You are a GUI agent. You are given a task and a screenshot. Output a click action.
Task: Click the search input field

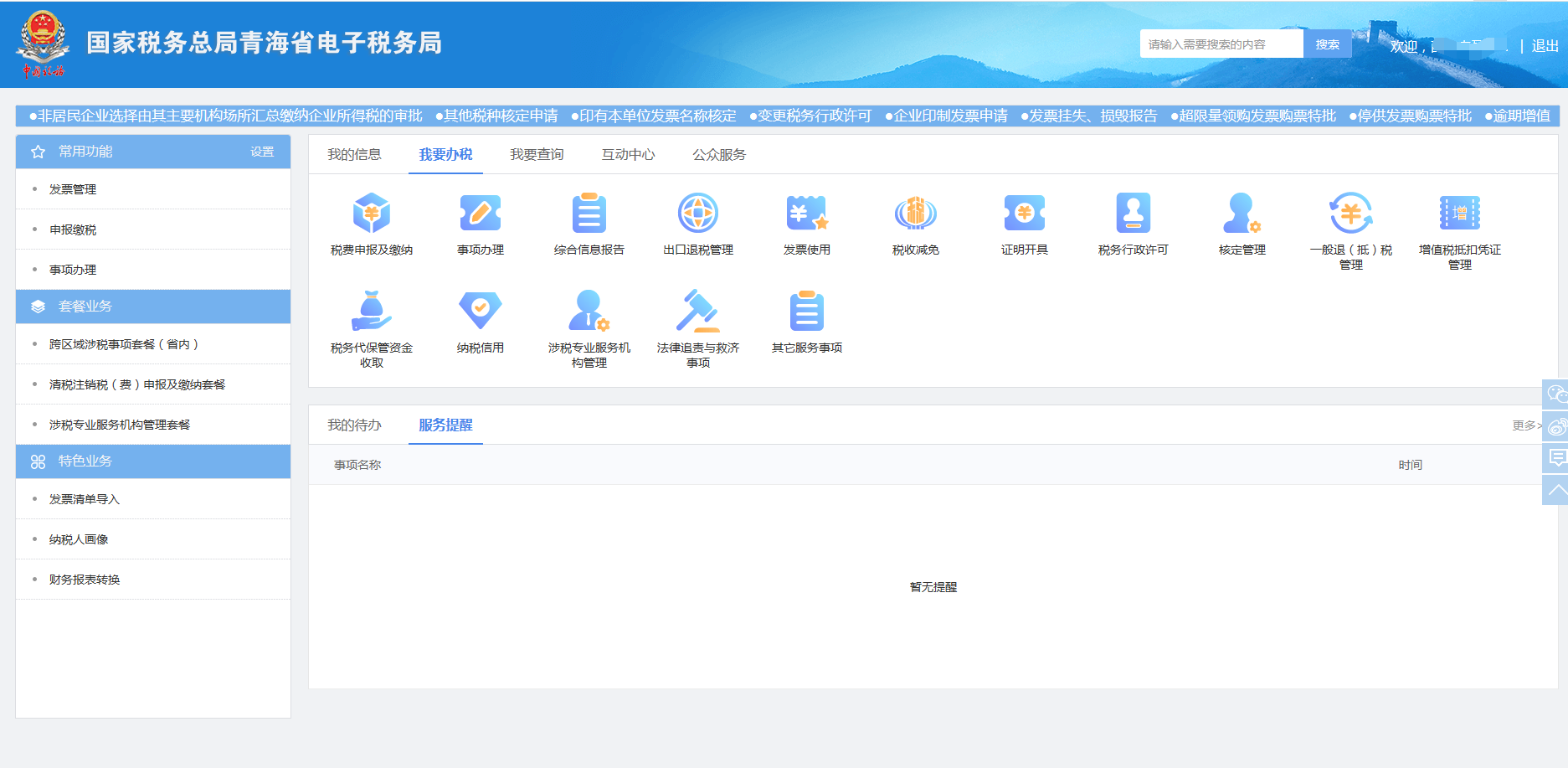(x=1221, y=44)
